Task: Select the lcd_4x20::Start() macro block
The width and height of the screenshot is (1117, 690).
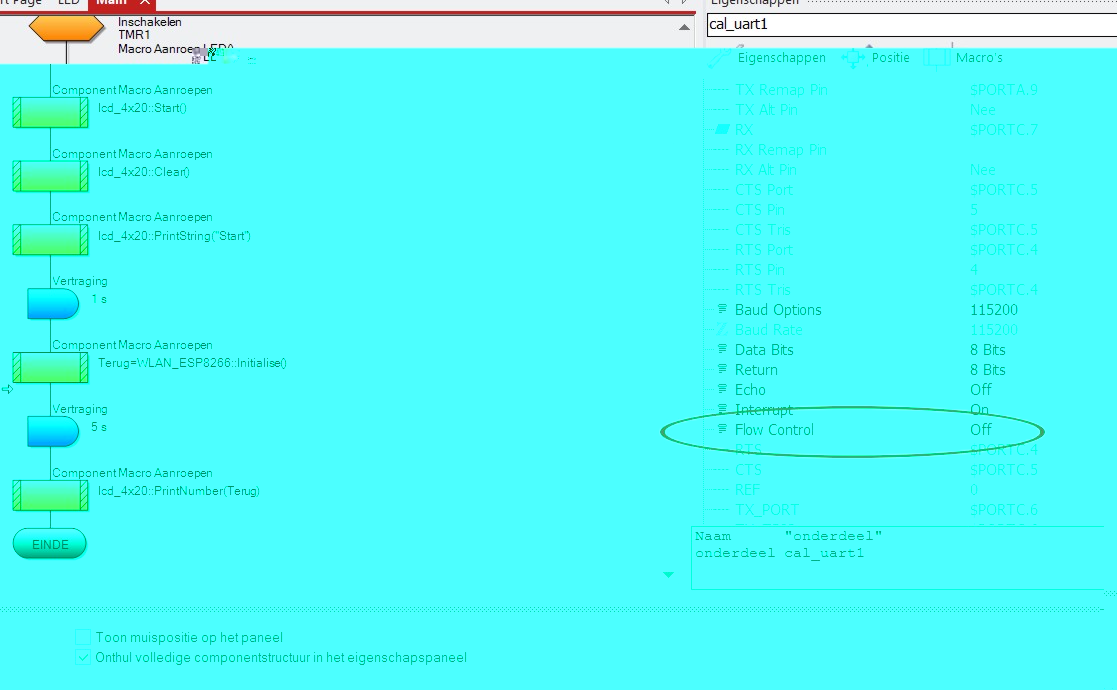Action: coord(50,113)
